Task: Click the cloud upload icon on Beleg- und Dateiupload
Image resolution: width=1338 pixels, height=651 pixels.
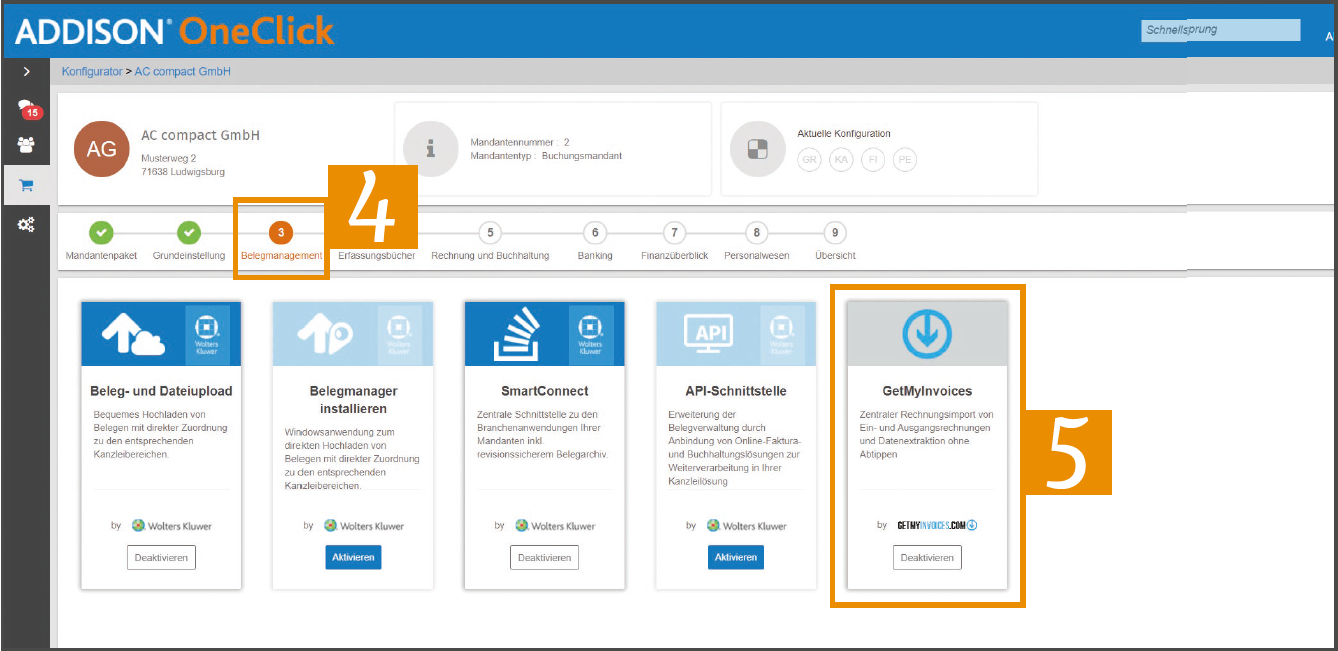Action: [x=133, y=335]
